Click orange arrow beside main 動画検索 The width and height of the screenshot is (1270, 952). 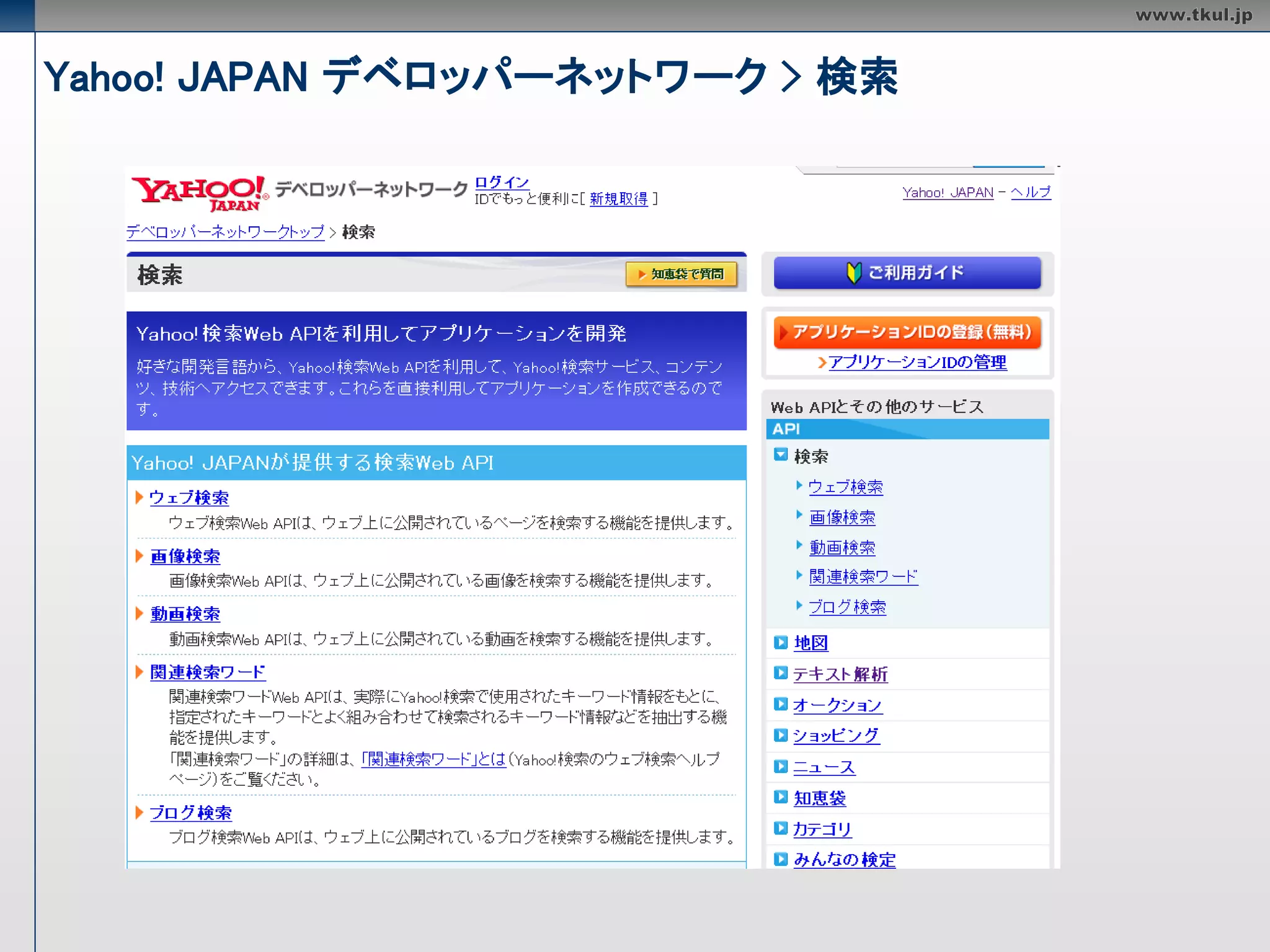click(x=140, y=614)
